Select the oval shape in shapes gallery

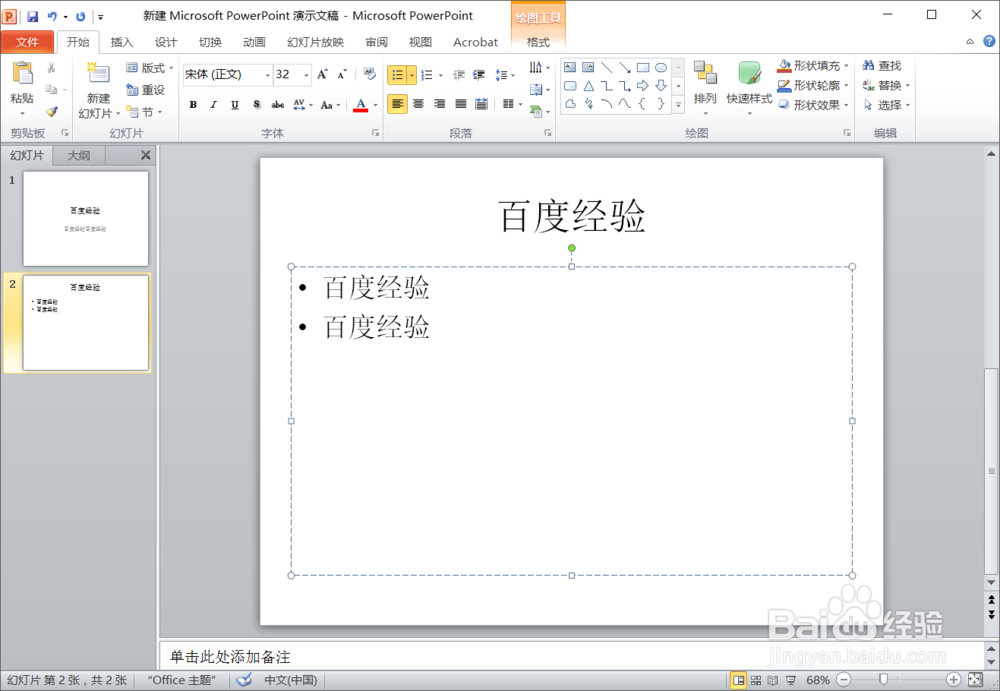point(661,68)
